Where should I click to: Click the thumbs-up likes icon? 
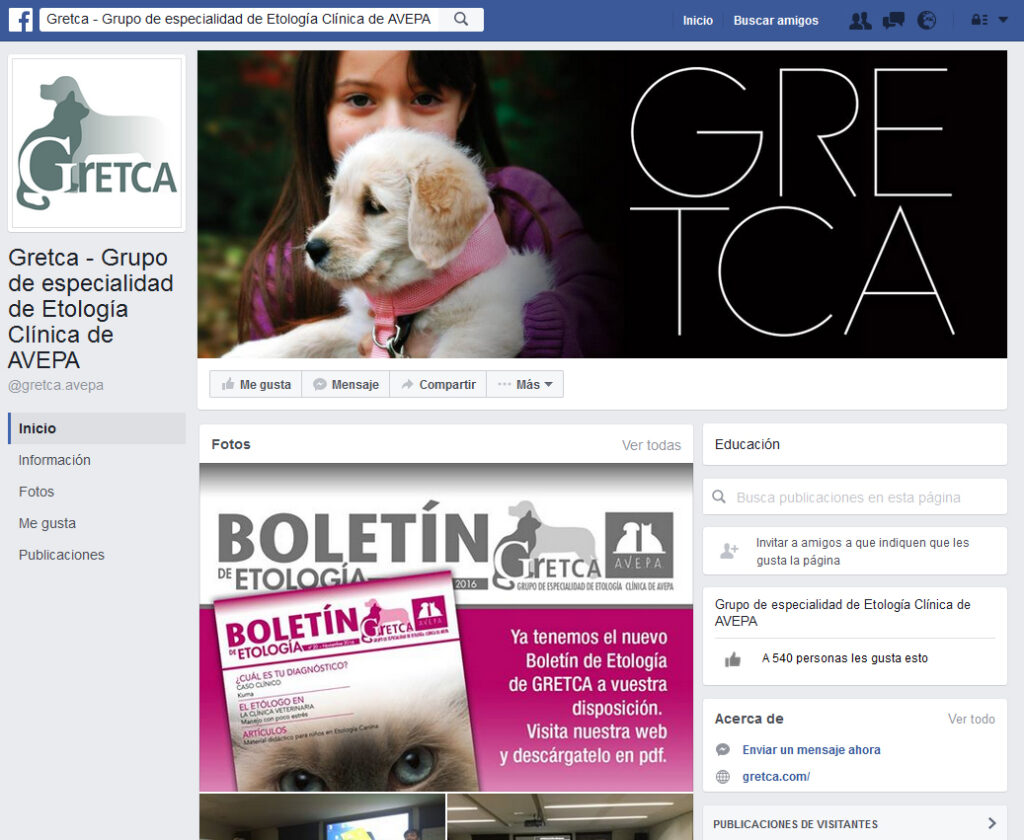click(x=733, y=660)
